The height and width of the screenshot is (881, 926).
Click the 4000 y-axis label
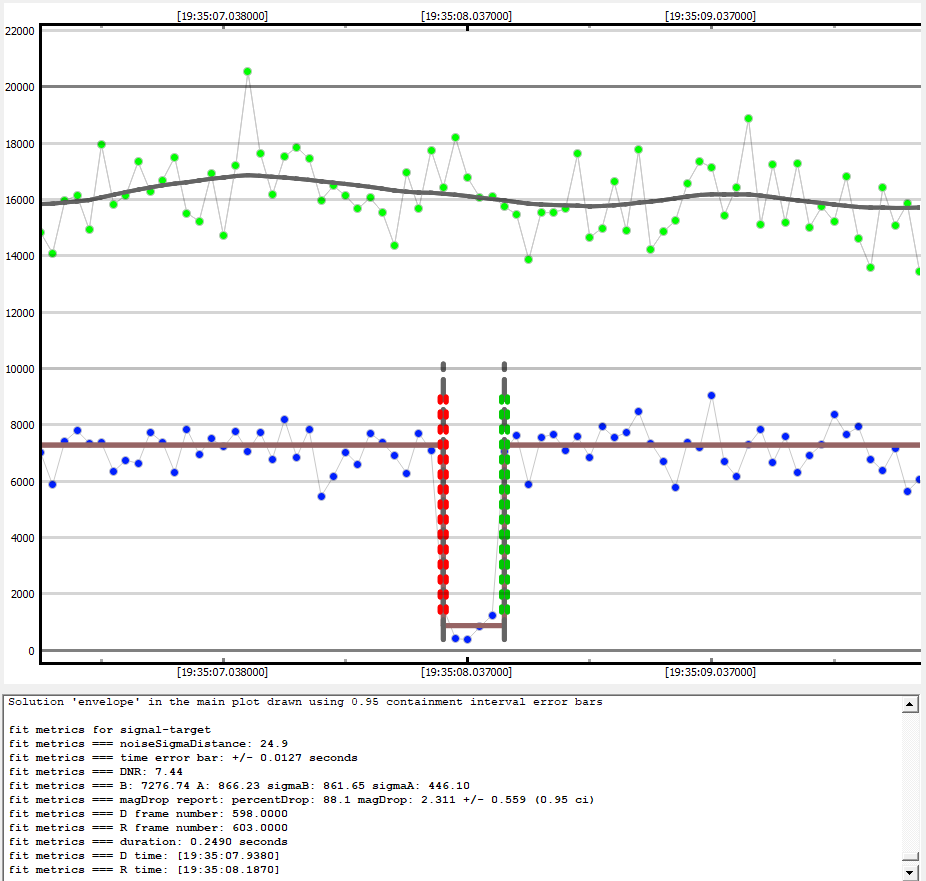pos(23,538)
